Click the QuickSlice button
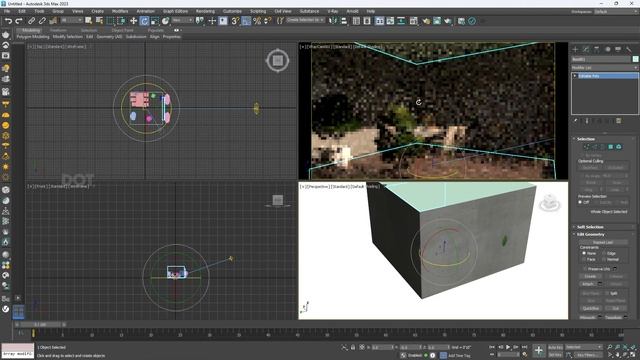The width and height of the screenshot is (640, 360). click(x=591, y=309)
